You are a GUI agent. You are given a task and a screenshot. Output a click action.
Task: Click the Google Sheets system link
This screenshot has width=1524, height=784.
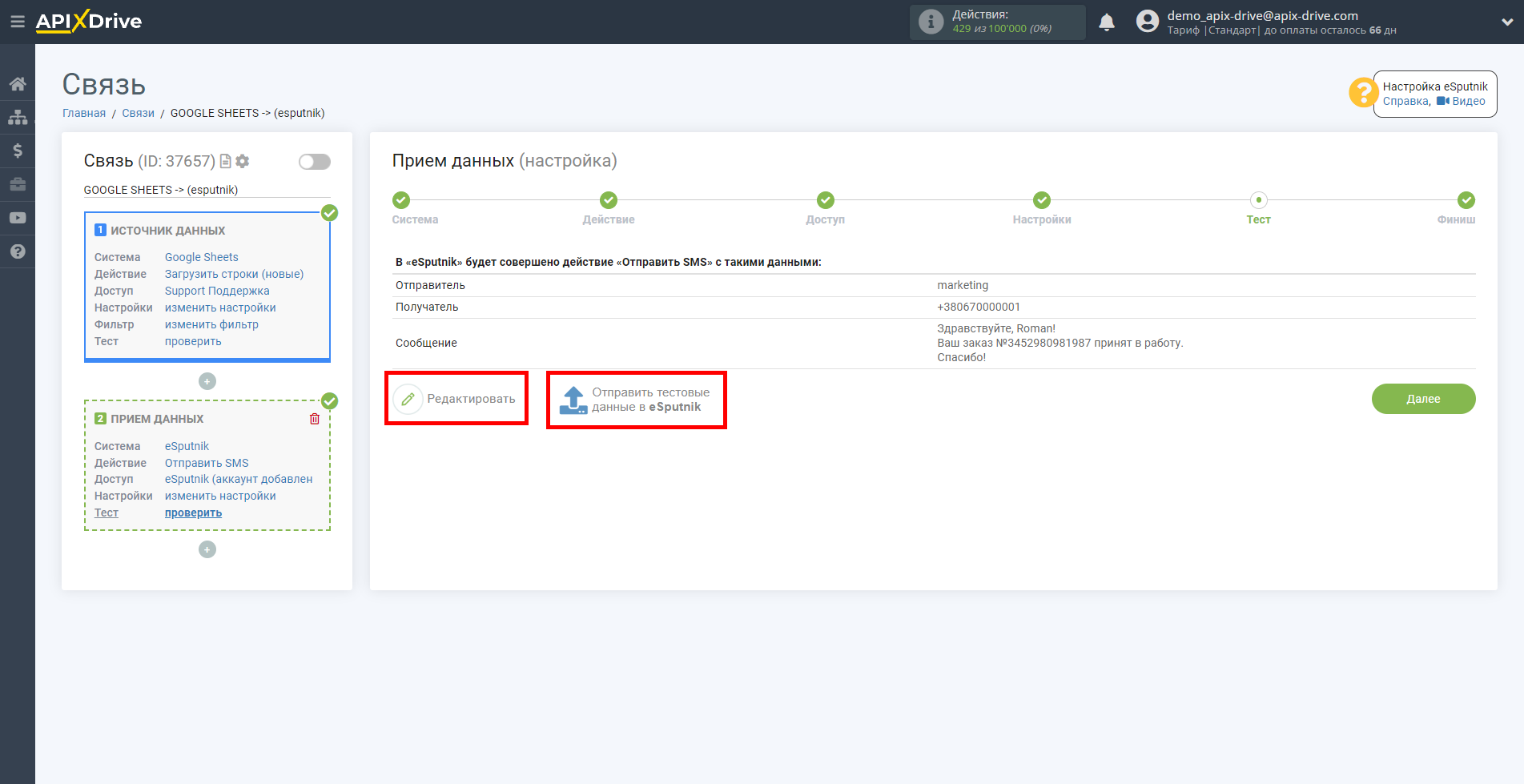click(202, 257)
